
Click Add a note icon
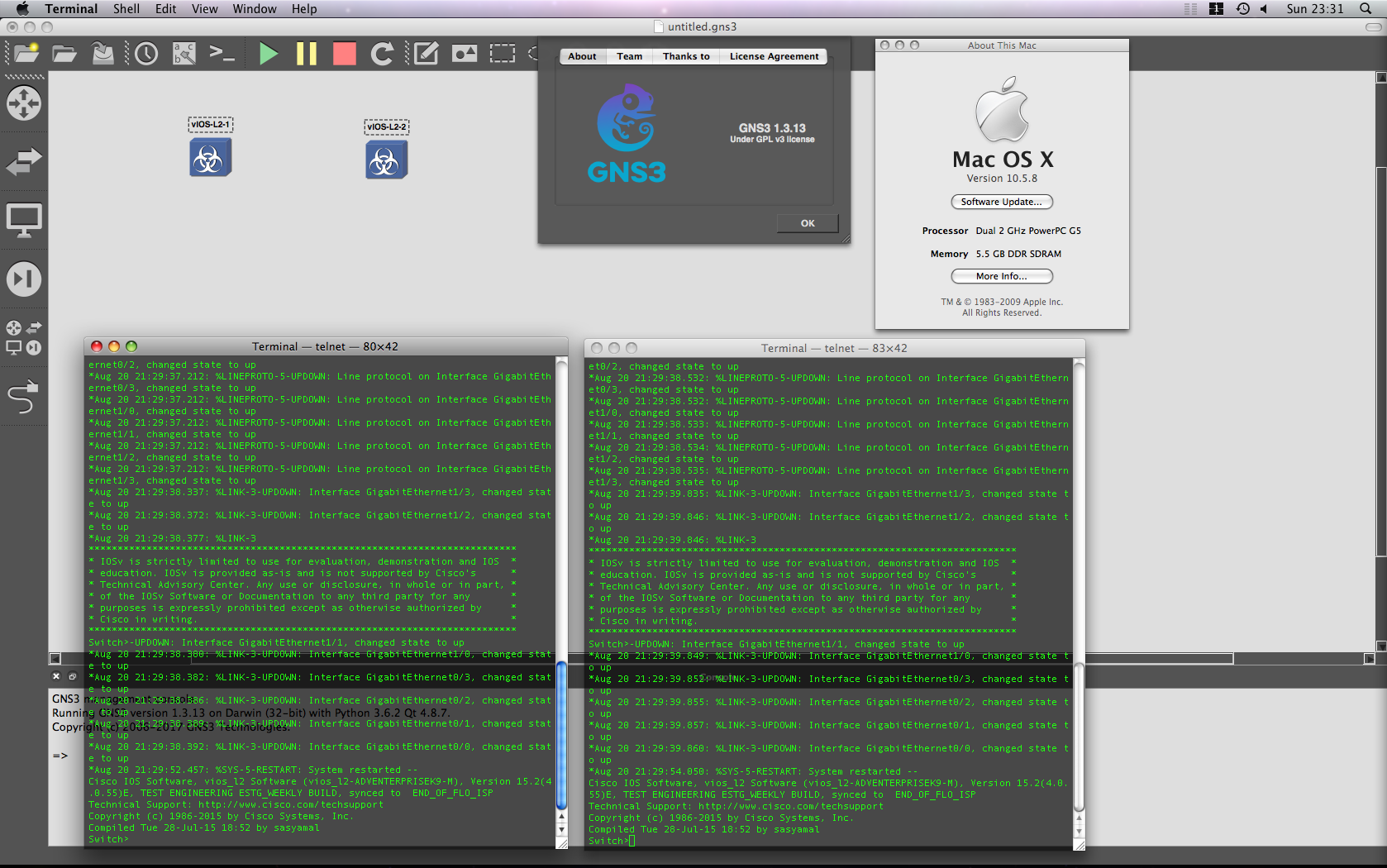(x=426, y=54)
